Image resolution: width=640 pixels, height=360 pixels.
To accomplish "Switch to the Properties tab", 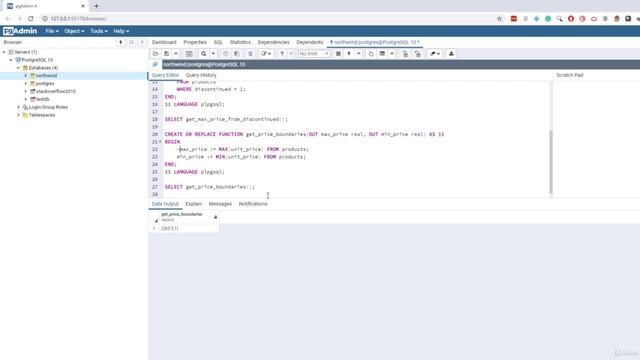I will click(x=195, y=42).
